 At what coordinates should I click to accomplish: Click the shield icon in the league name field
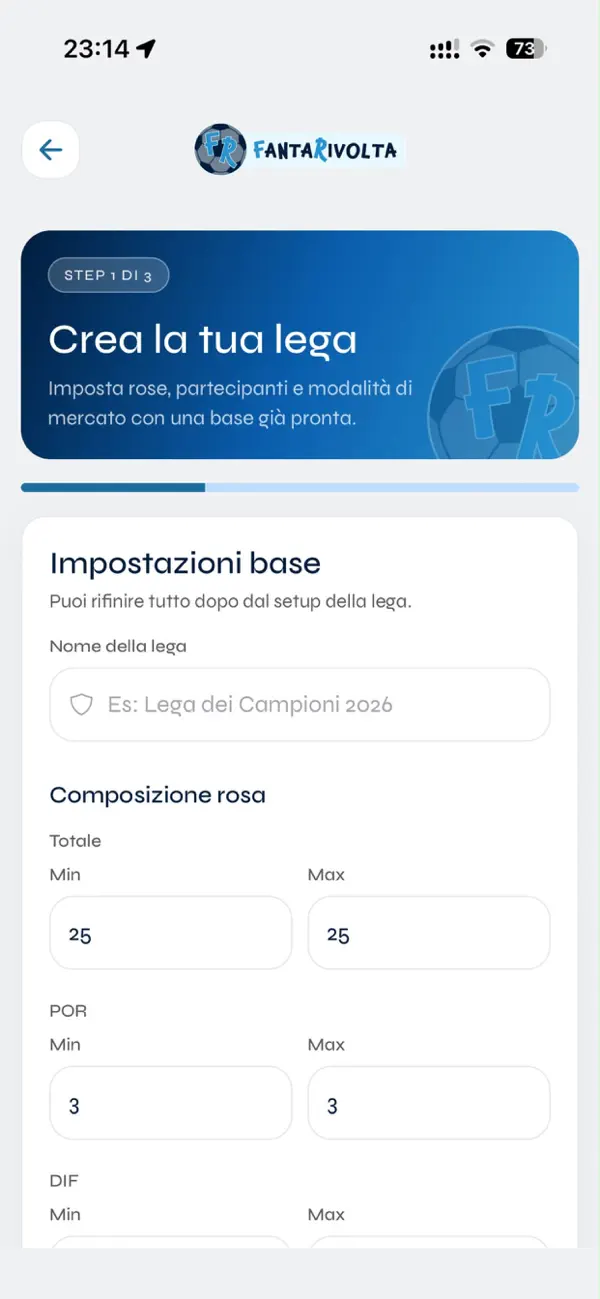81,705
